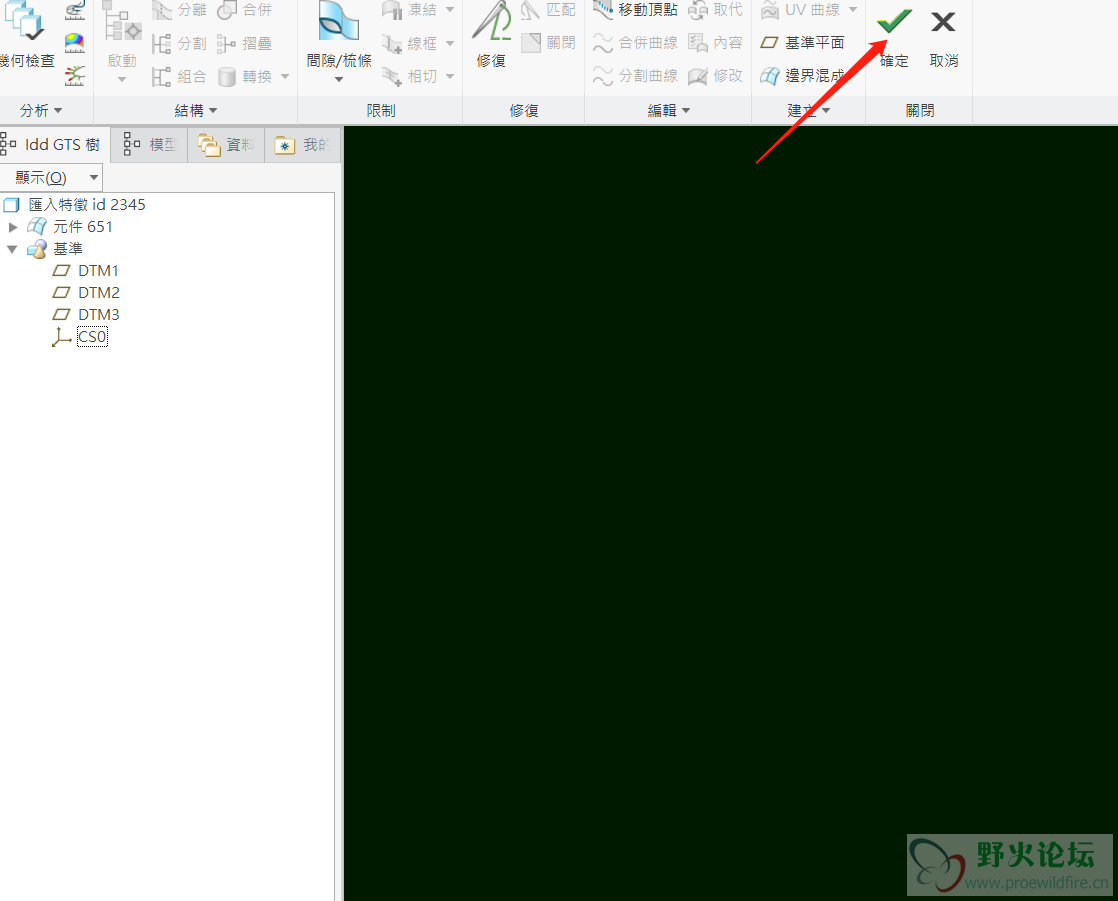Collapse the 基準 node
Screen dimensions: 1118x901
coord(12,249)
